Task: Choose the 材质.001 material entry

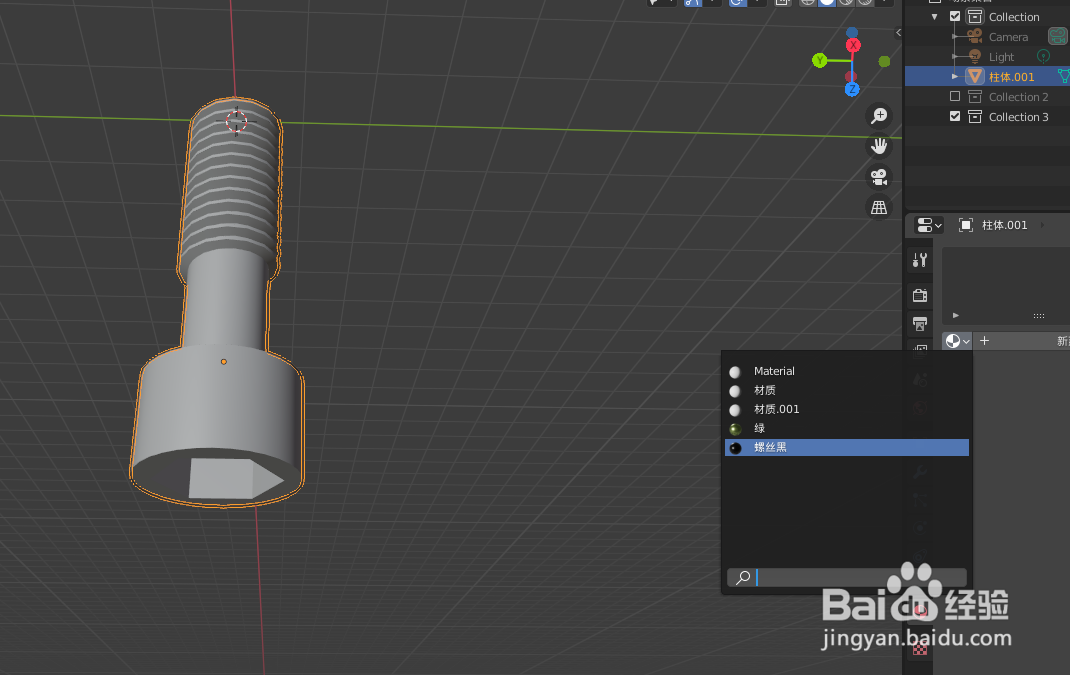Action: [847, 410]
